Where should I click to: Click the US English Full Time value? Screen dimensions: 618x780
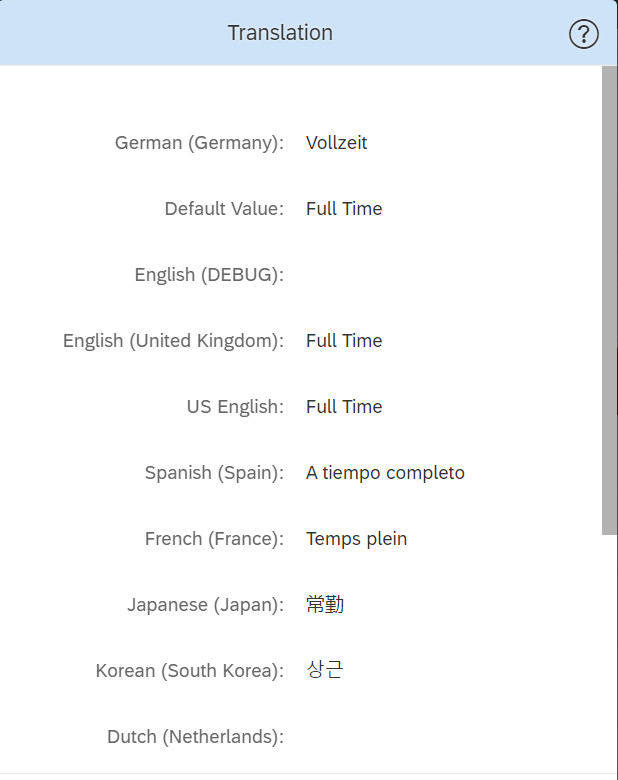click(344, 407)
